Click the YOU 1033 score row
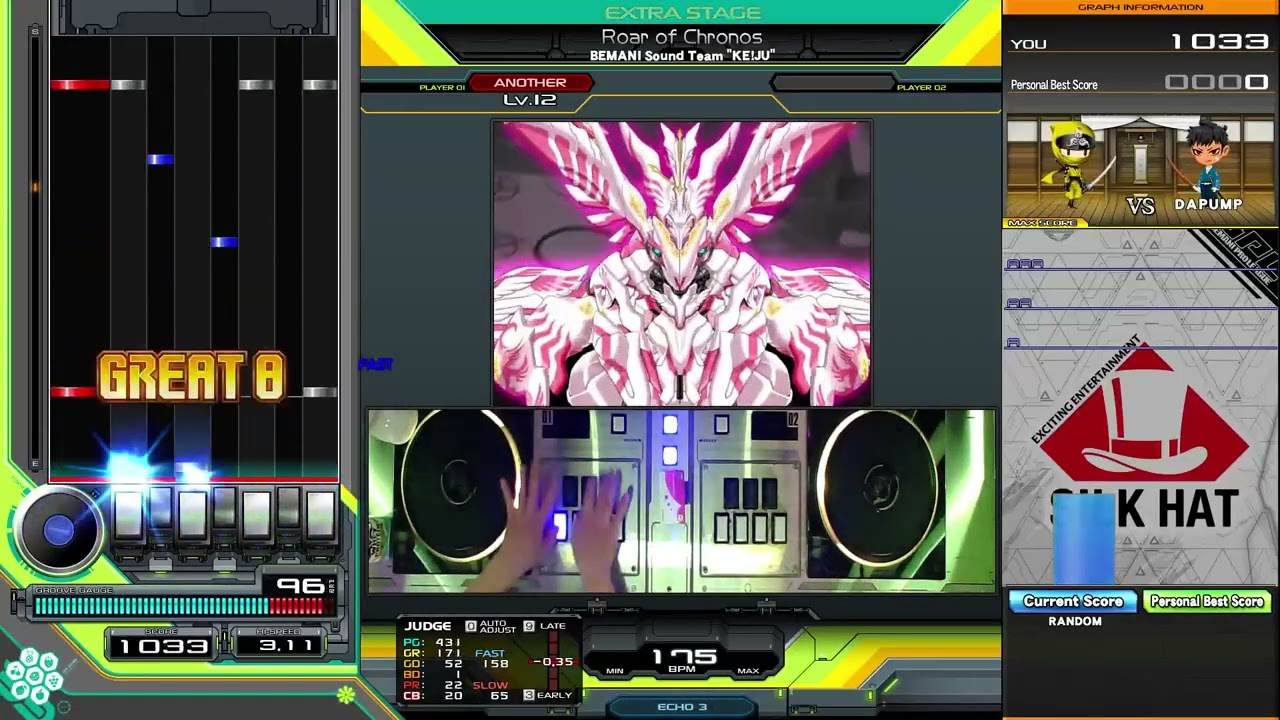 tap(1140, 43)
